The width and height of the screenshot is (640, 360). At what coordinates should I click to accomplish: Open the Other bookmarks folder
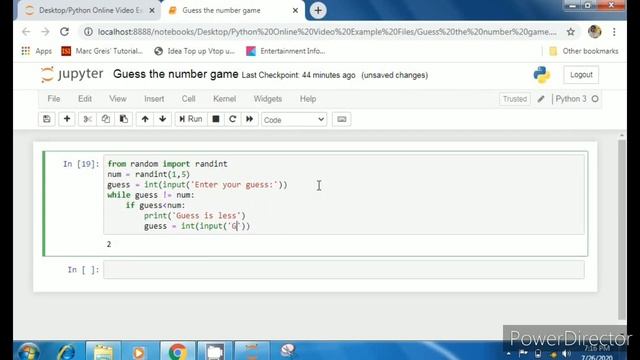[584, 51]
